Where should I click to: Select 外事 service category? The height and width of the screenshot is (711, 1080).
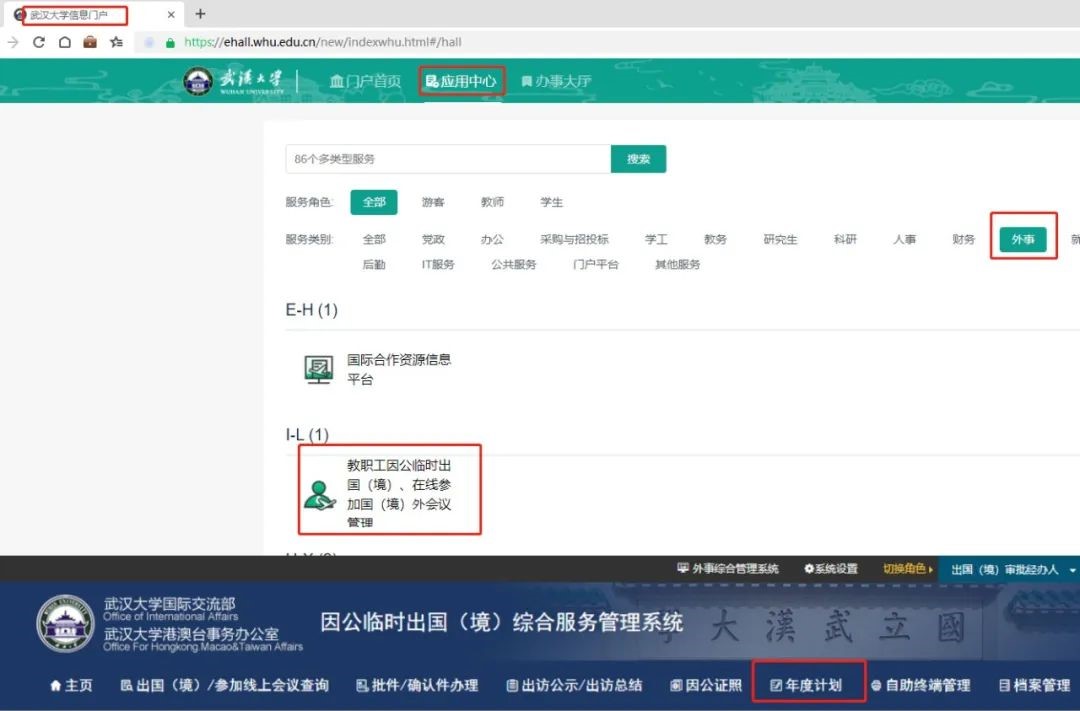tap(1023, 240)
